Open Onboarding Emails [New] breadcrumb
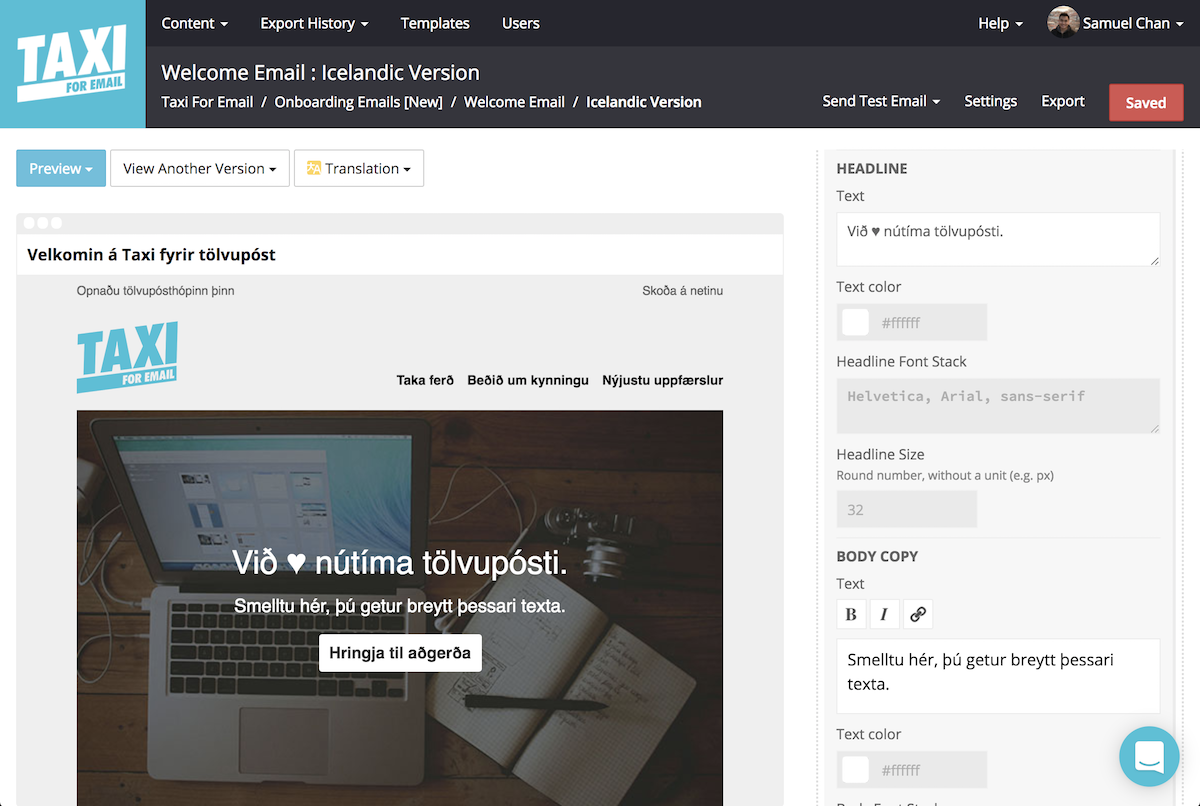The image size is (1200, 806). click(x=359, y=102)
